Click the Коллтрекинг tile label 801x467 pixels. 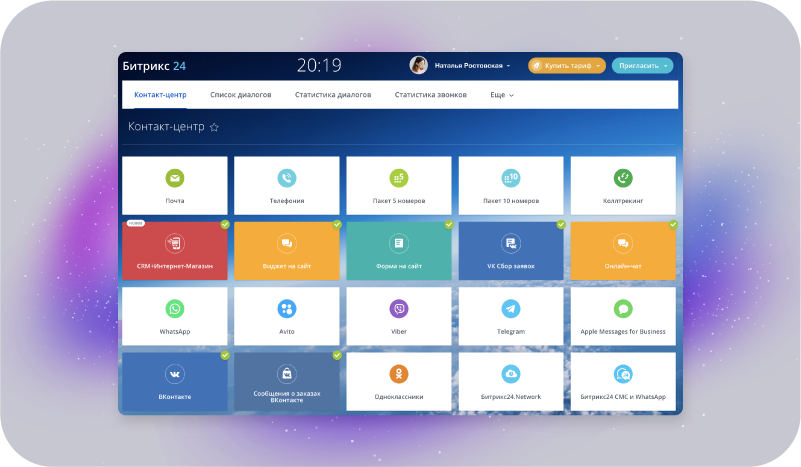coord(623,201)
